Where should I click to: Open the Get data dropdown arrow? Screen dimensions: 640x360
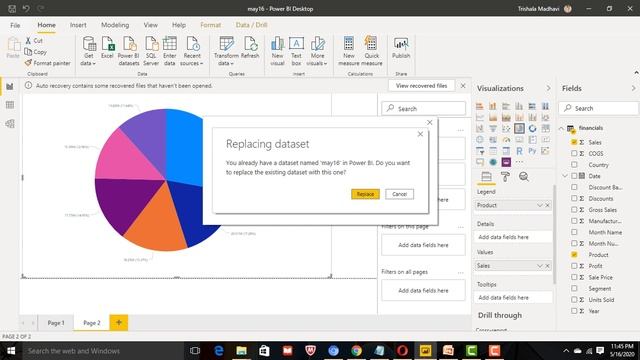point(94,64)
